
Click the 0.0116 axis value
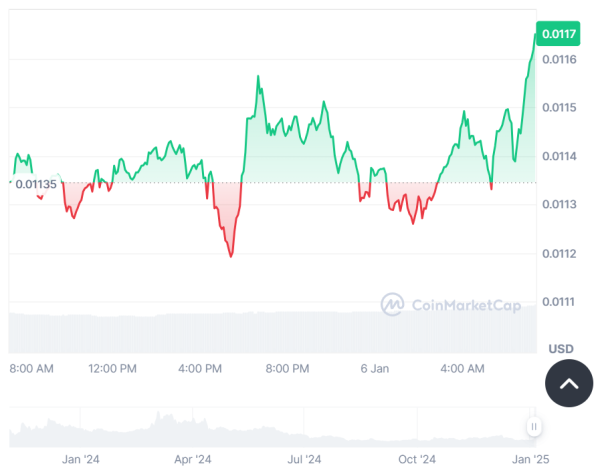pos(559,59)
